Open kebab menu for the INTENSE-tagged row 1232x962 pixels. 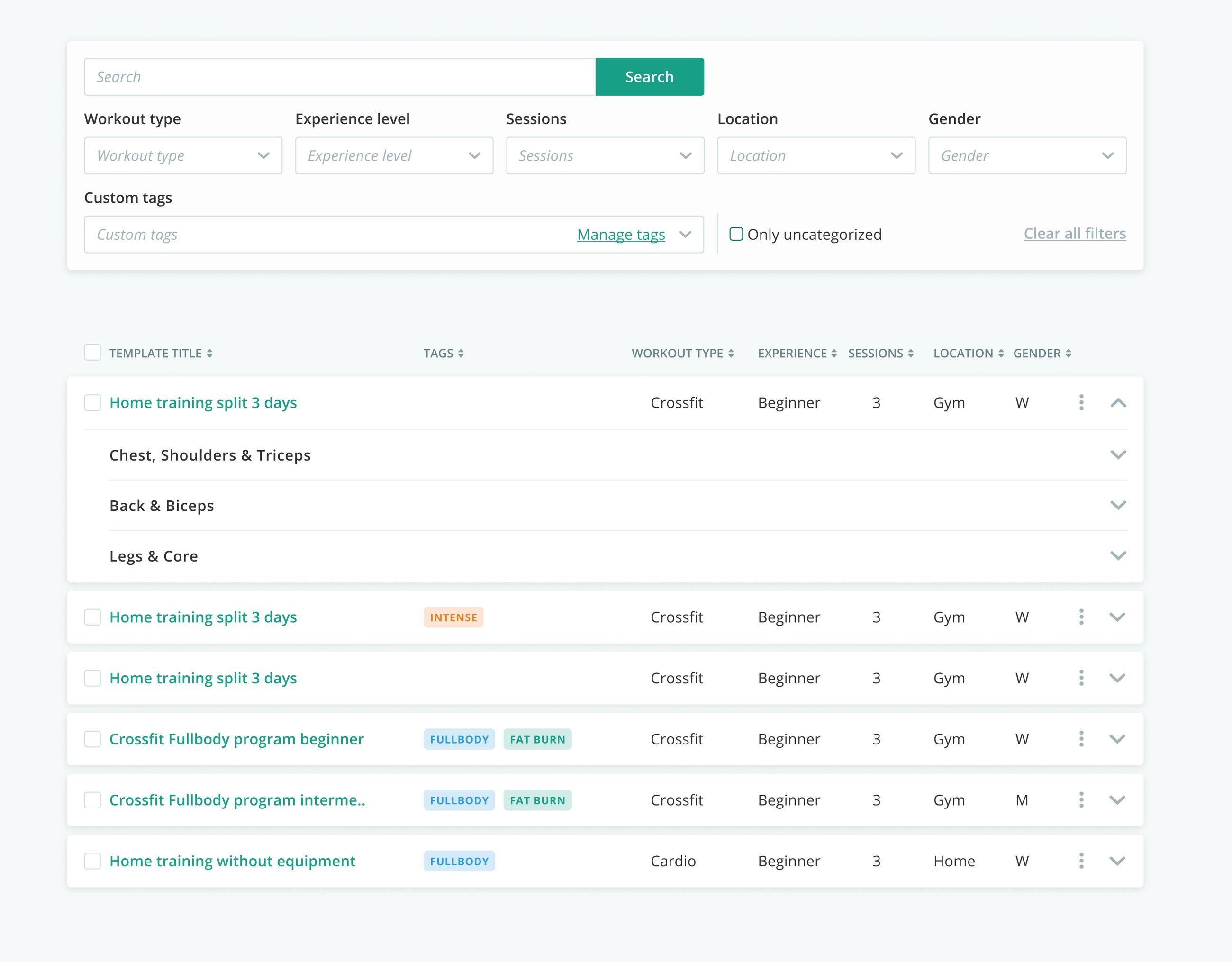click(x=1081, y=617)
